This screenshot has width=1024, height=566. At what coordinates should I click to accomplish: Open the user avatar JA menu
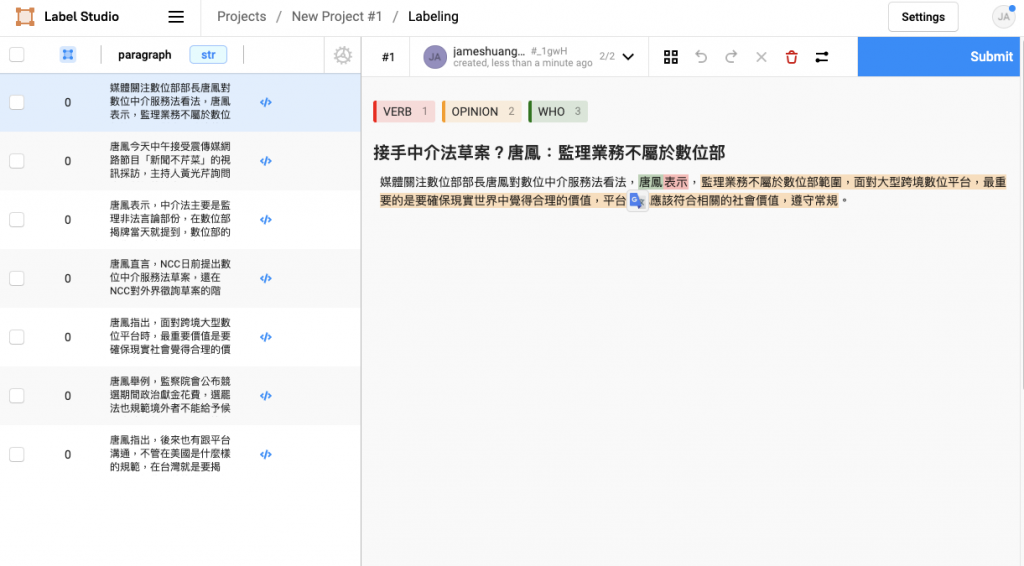pyautogui.click(x=1003, y=16)
